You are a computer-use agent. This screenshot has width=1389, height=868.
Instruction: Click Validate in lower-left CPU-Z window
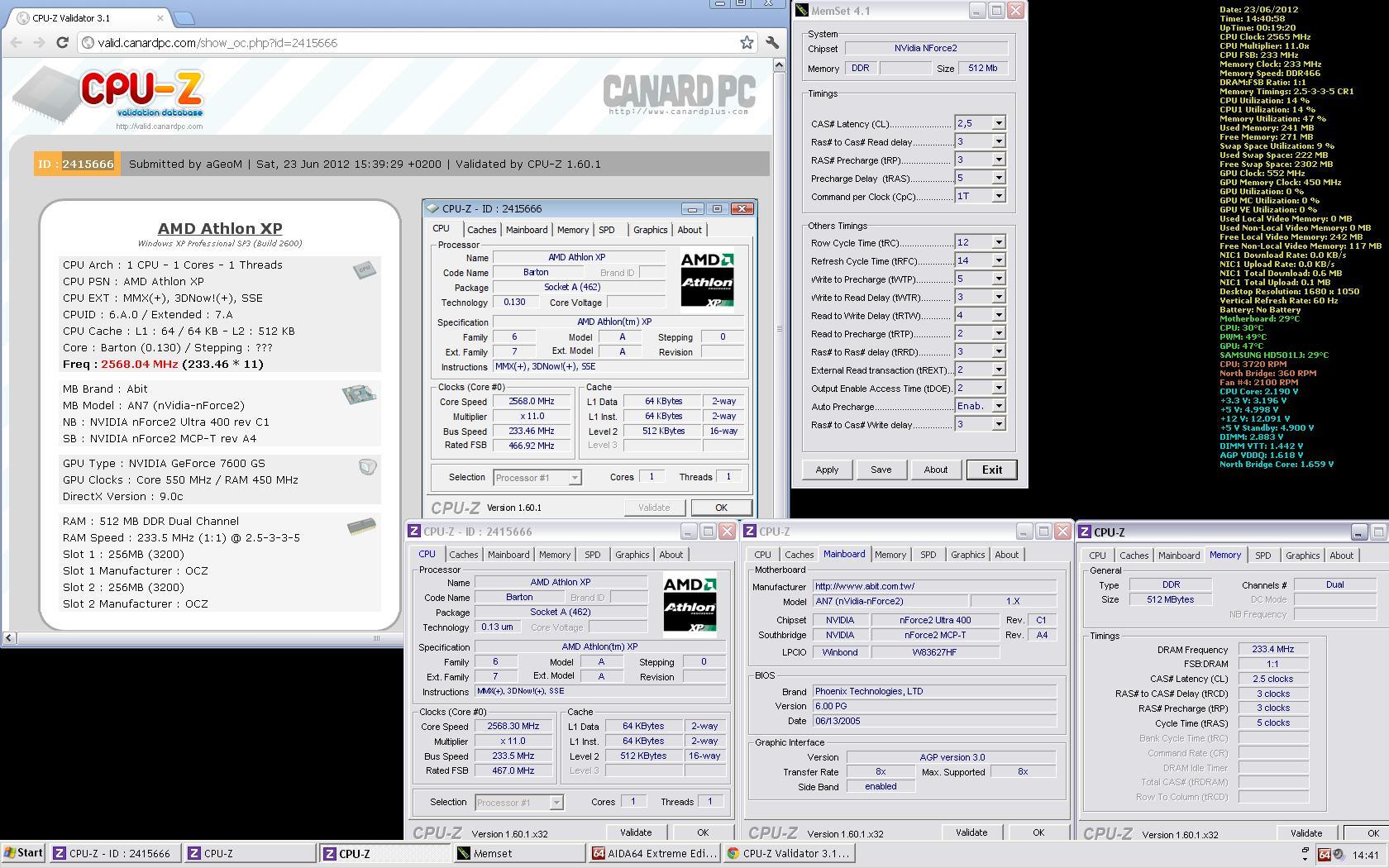click(635, 832)
